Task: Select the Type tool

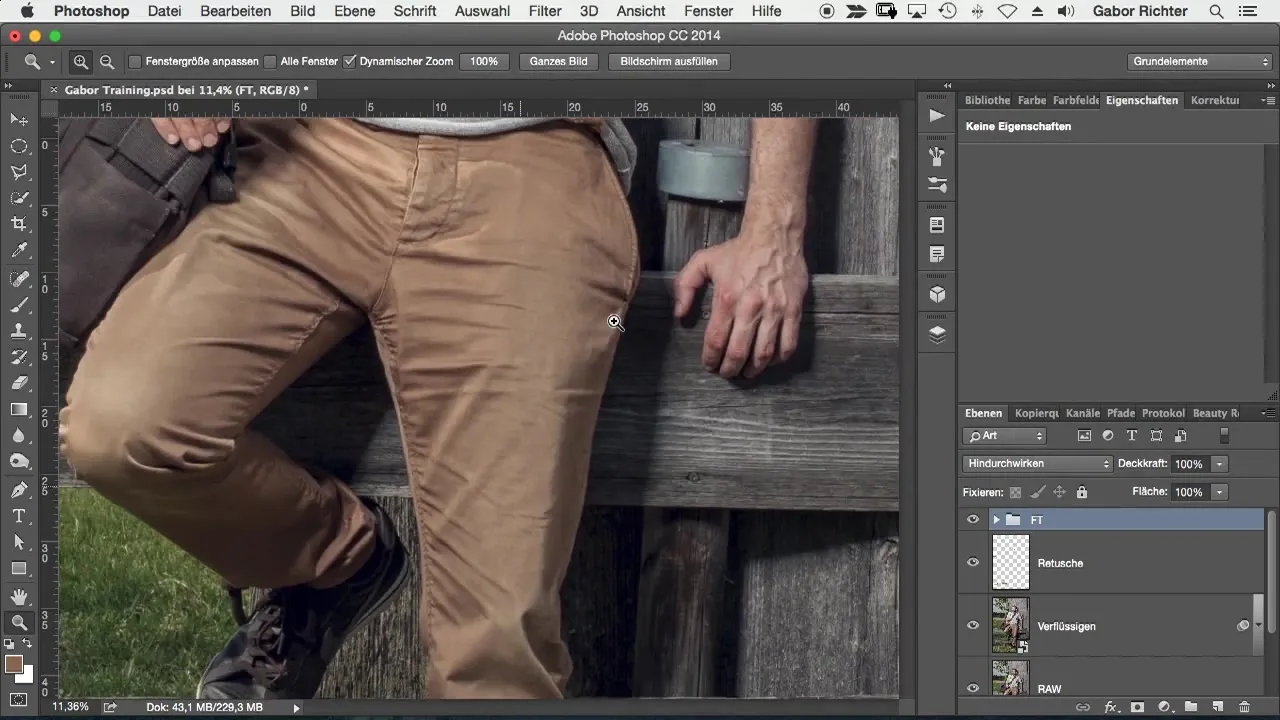Action: click(18, 516)
